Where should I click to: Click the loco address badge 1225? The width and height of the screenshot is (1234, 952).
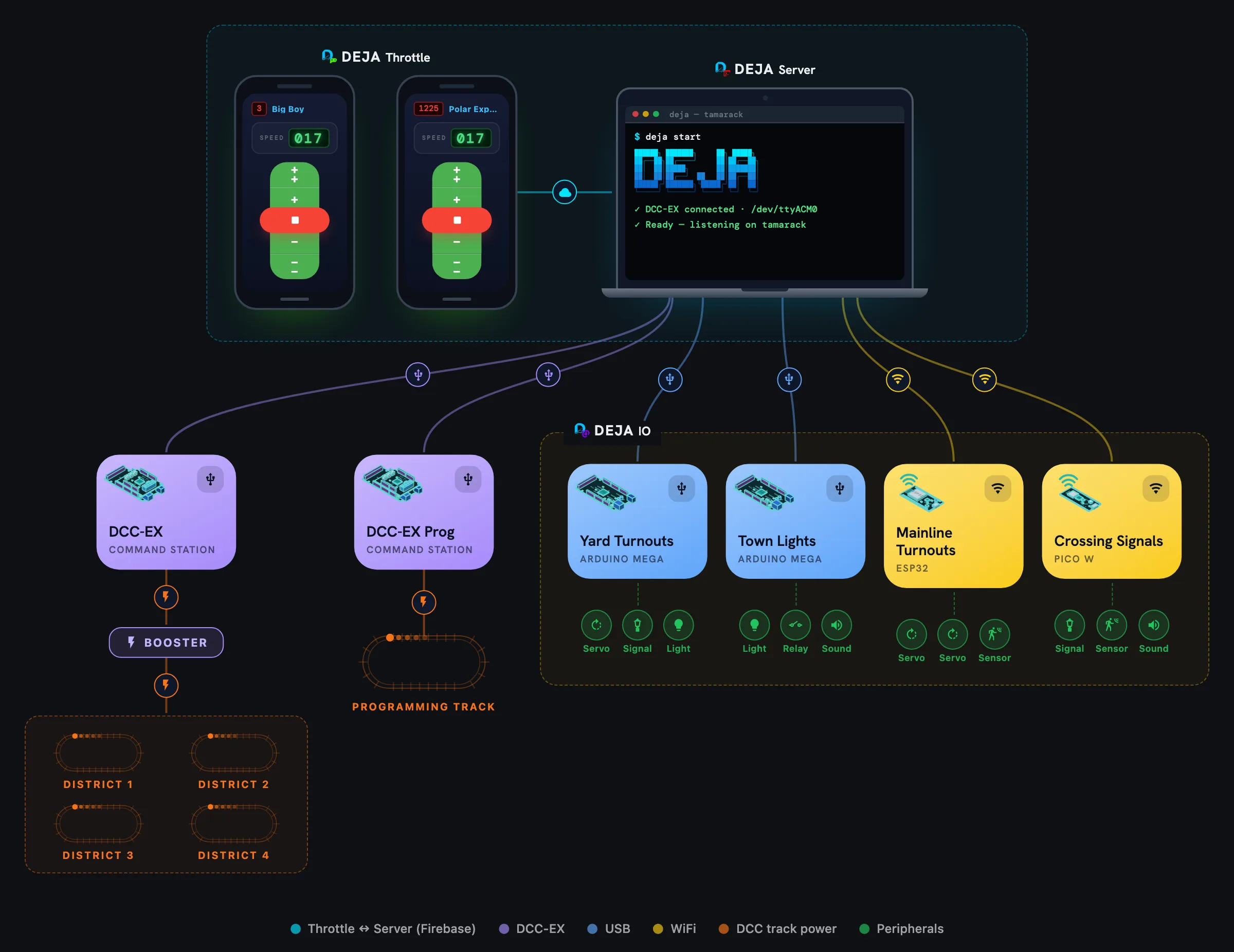[x=428, y=108]
